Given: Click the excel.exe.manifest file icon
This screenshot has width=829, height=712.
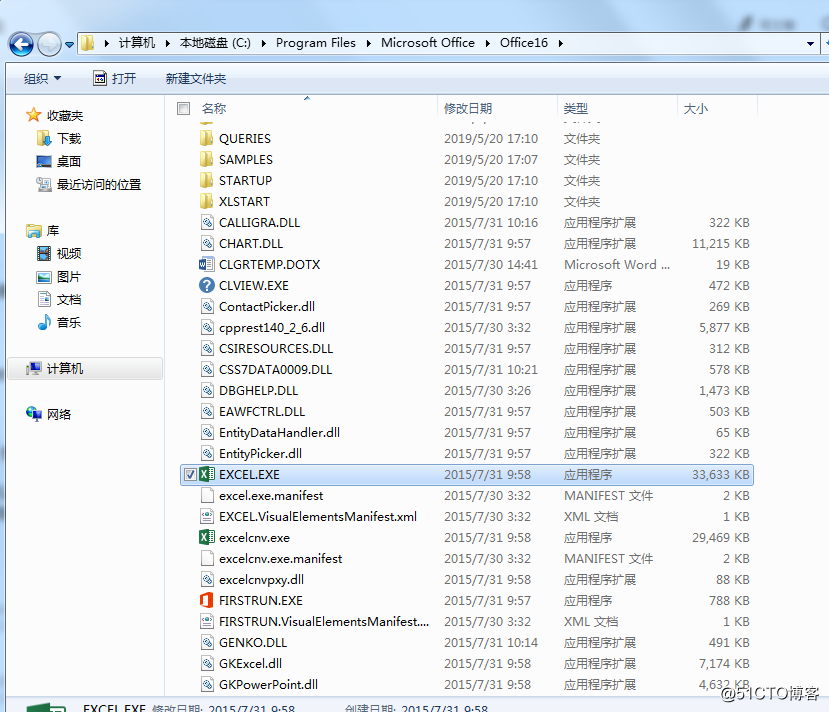Looking at the screenshot, I should [x=207, y=495].
